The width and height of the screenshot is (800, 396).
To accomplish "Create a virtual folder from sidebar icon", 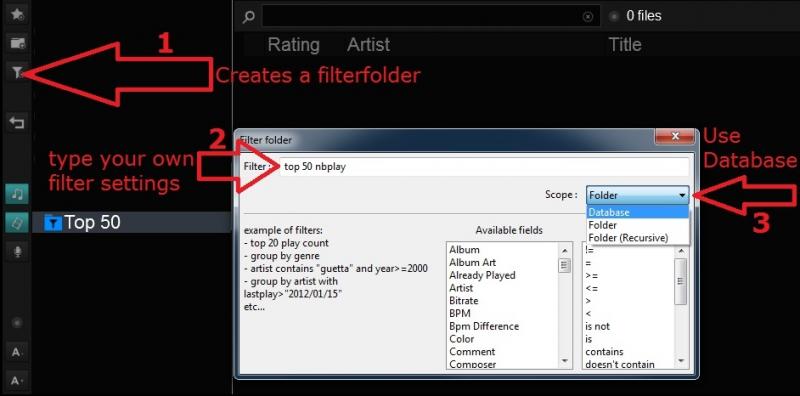I will 17,43.
